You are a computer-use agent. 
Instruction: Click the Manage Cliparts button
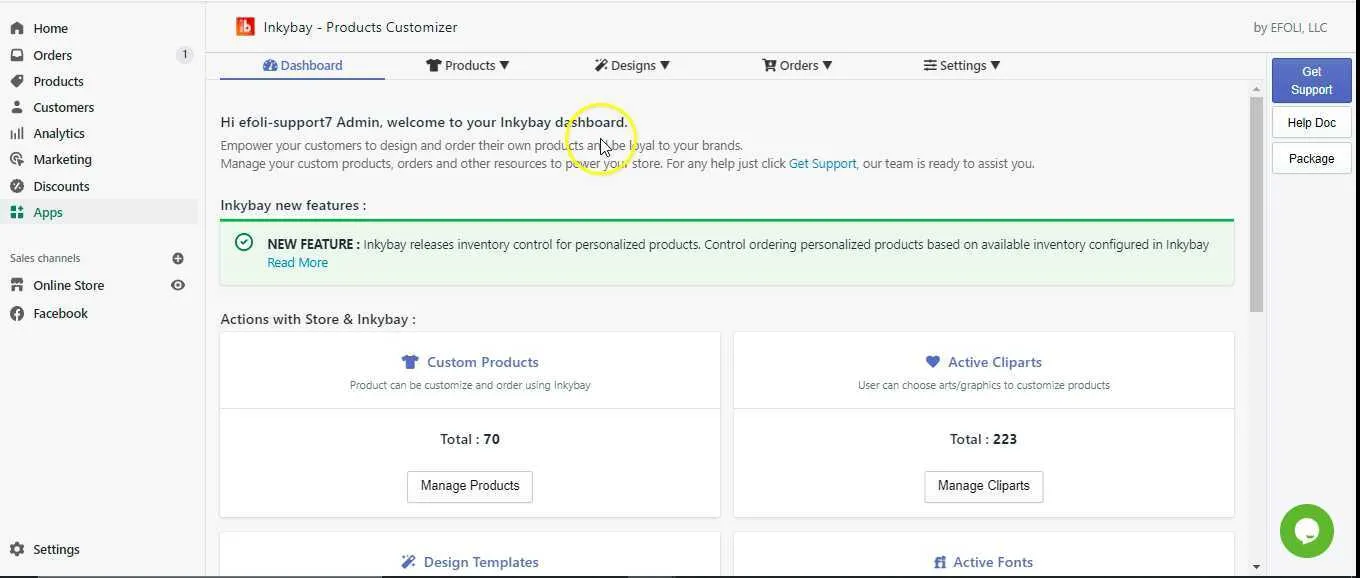pyautogui.click(x=983, y=486)
